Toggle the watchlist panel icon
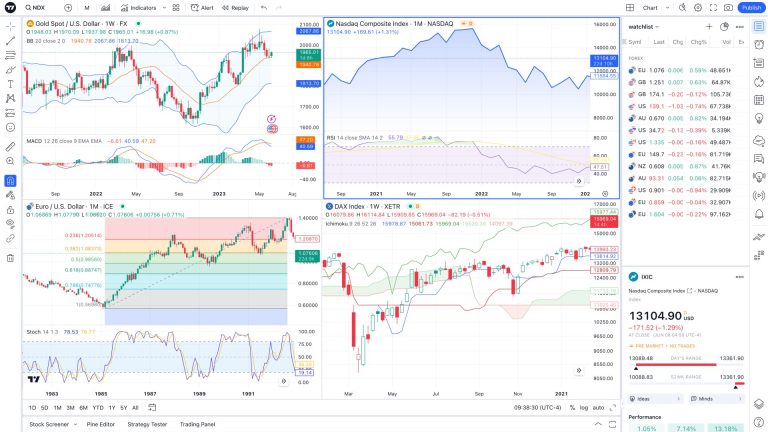The width and height of the screenshot is (768, 432). pyautogui.click(x=759, y=26)
